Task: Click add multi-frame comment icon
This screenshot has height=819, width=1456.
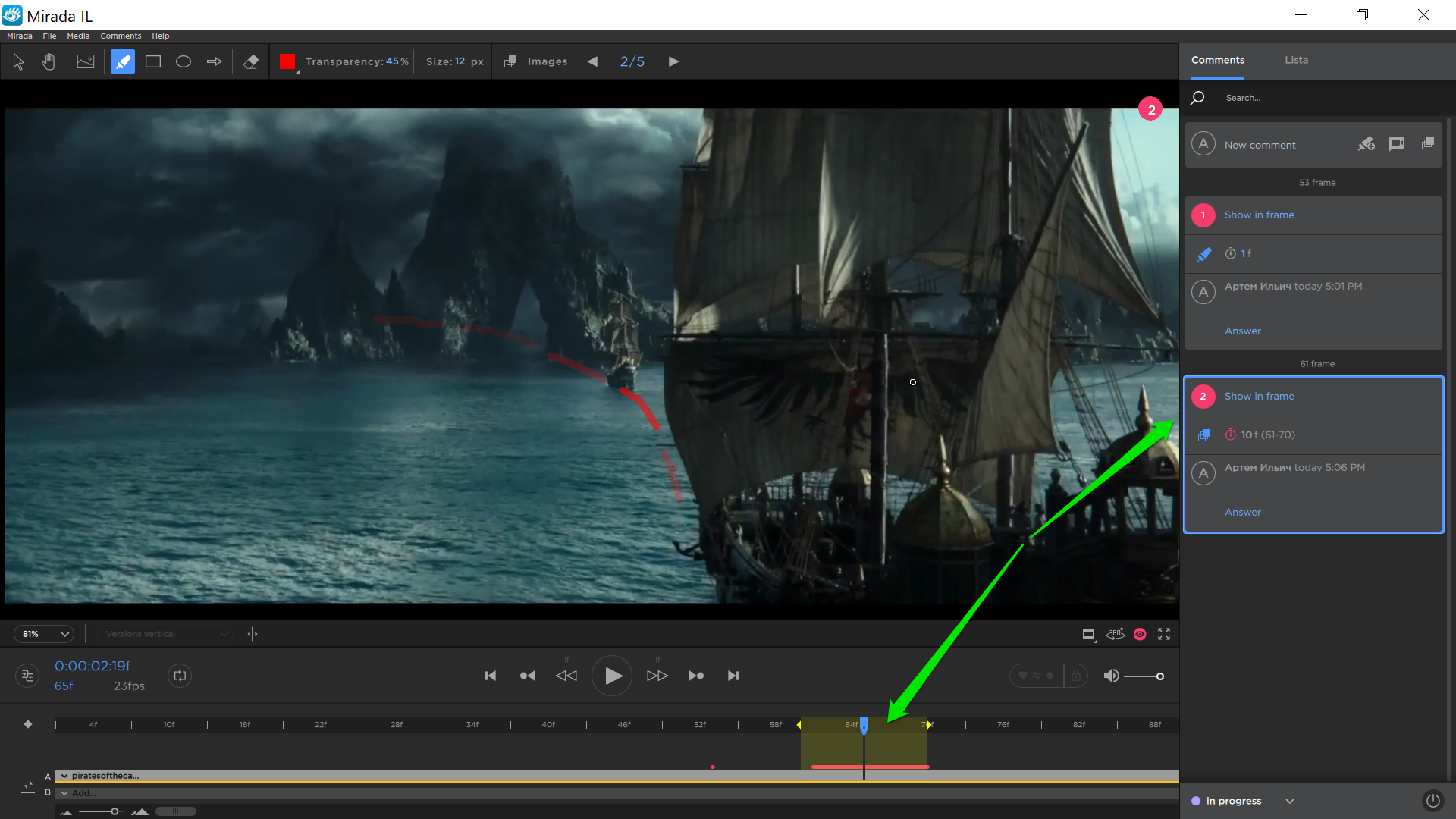Action: [1427, 143]
